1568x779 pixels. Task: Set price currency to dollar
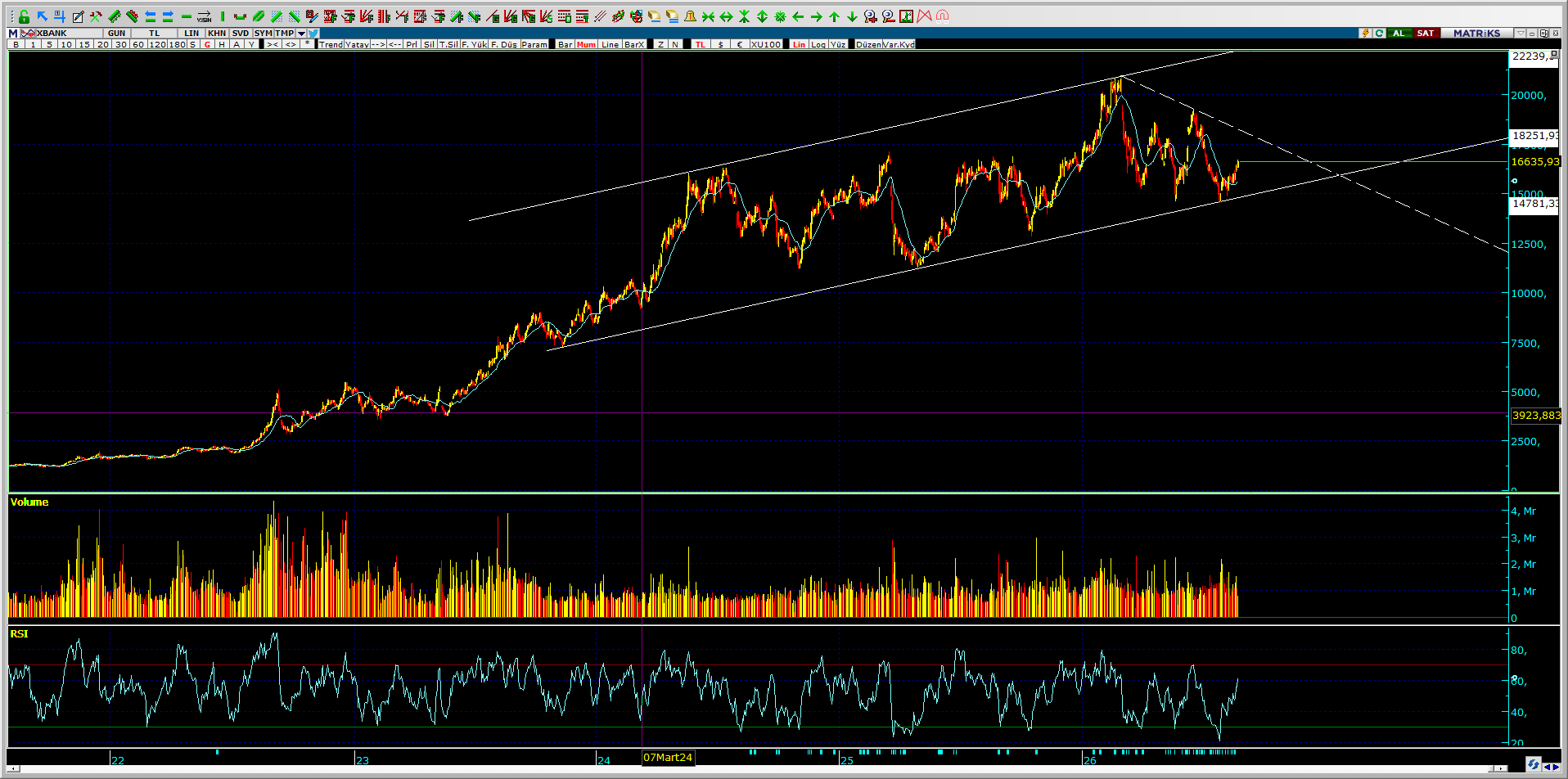click(x=720, y=44)
